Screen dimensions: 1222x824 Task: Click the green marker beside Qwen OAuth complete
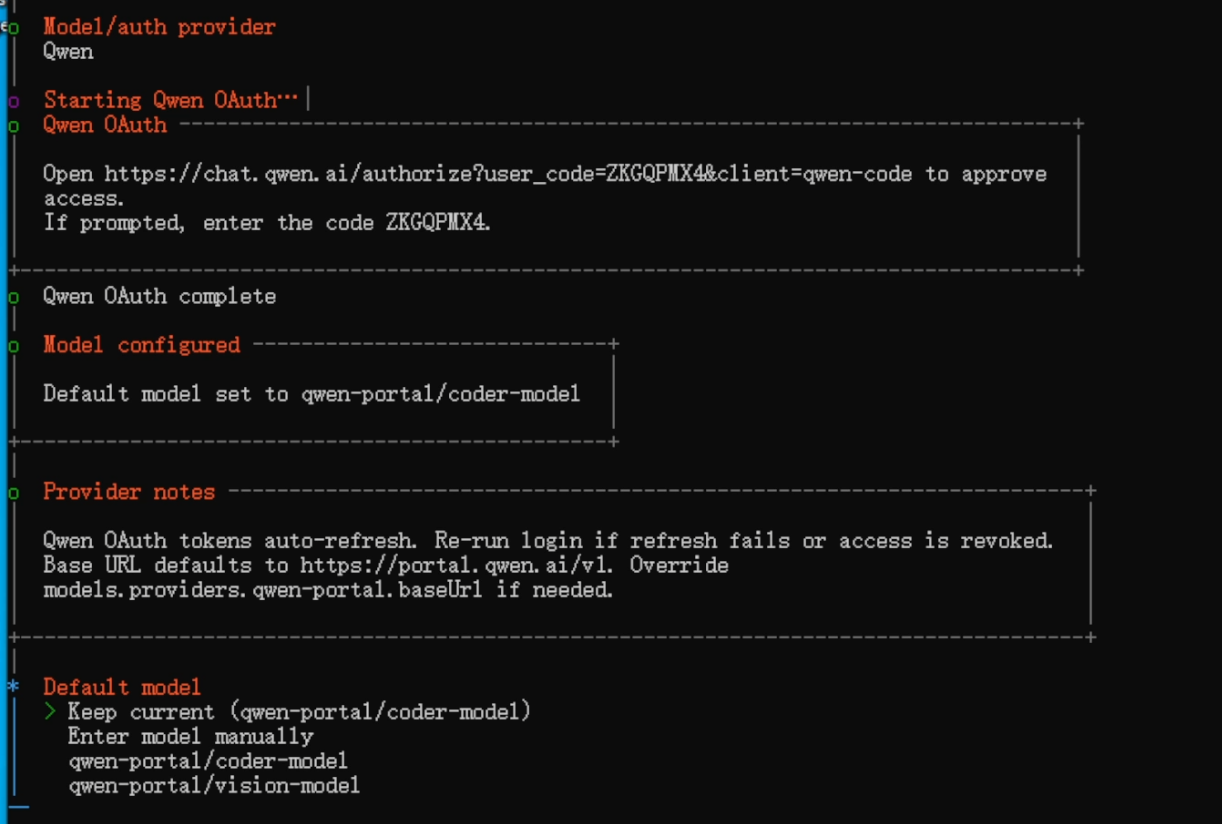pyautogui.click(x=13, y=297)
